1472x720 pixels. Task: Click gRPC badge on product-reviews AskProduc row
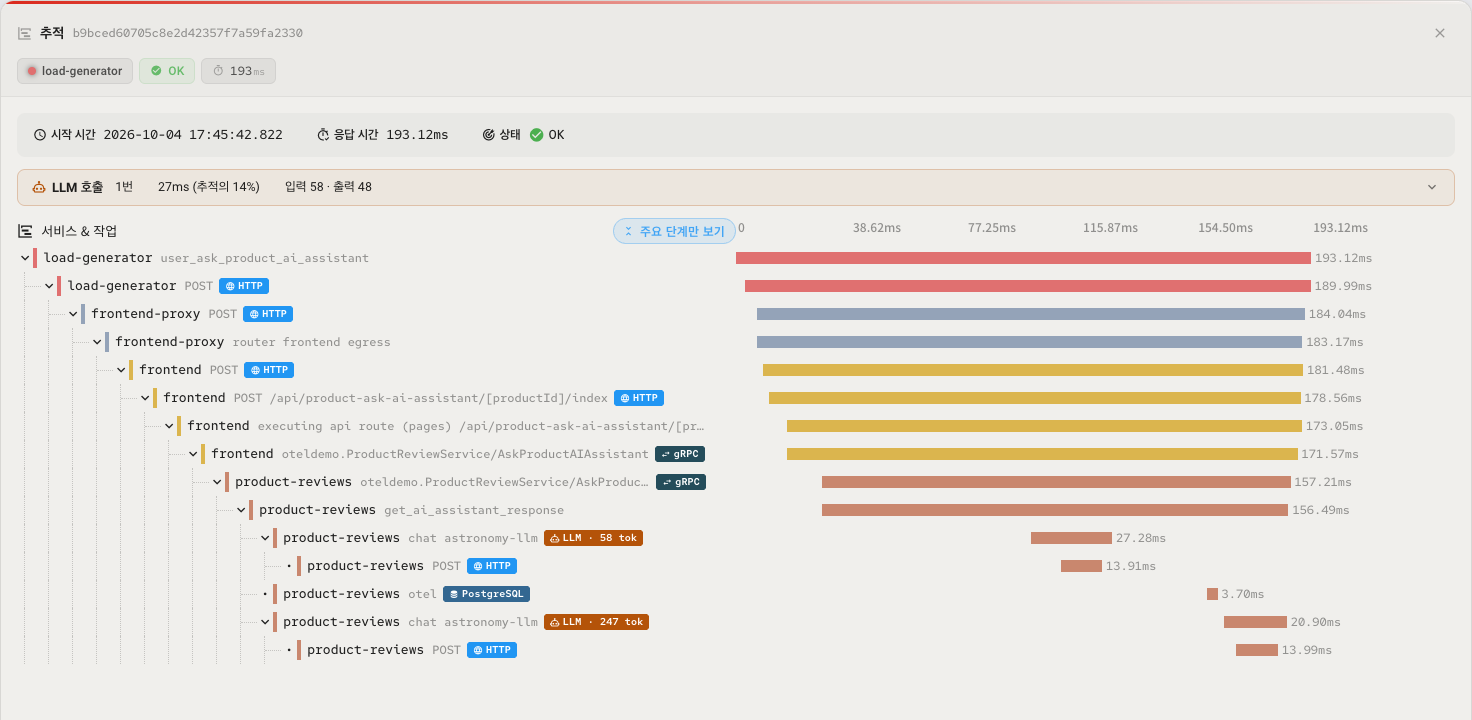pyautogui.click(x=681, y=482)
